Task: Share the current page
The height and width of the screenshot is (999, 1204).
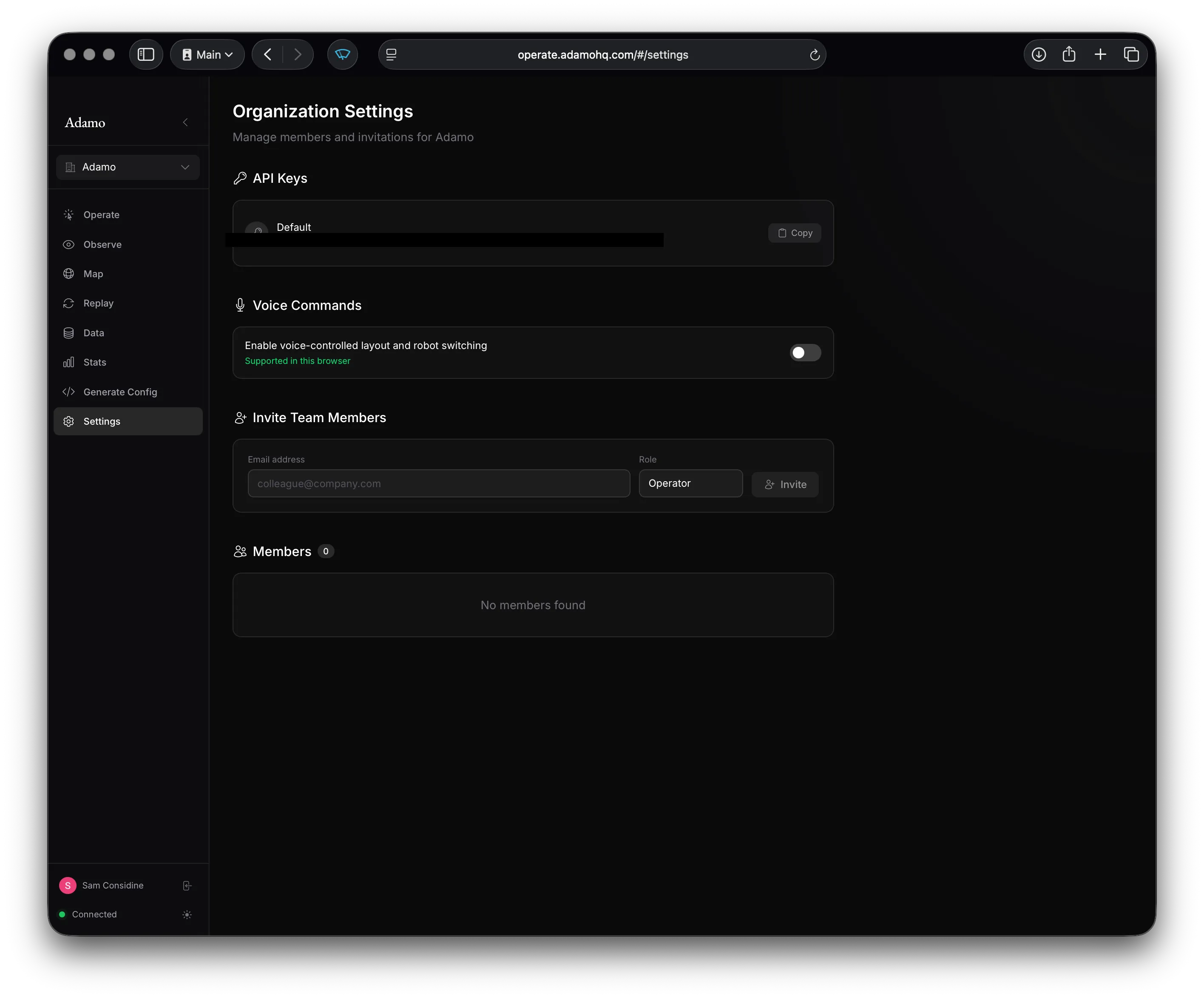Action: click(x=1069, y=54)
